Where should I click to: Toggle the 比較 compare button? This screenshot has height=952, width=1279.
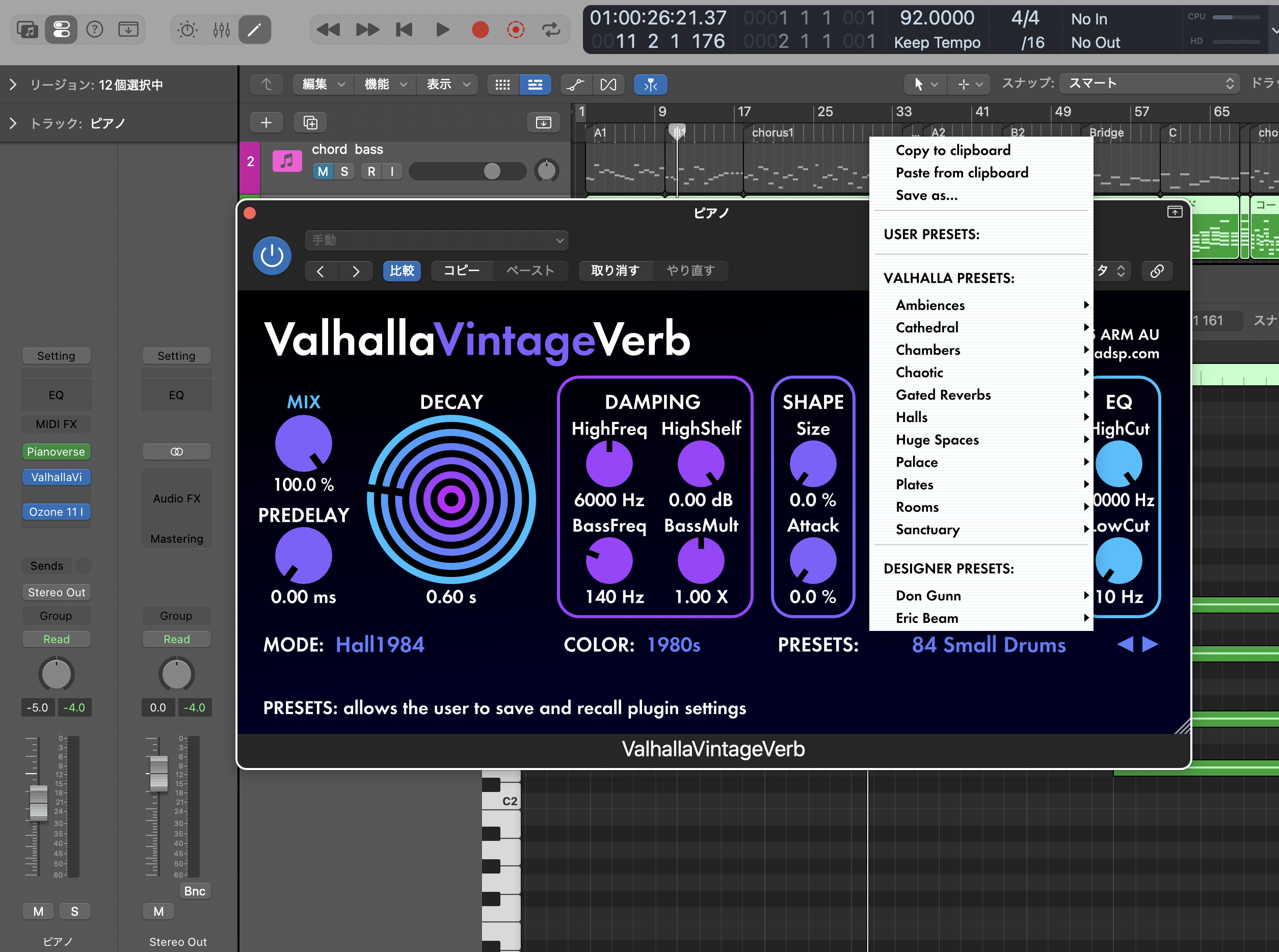coord(402,271)
